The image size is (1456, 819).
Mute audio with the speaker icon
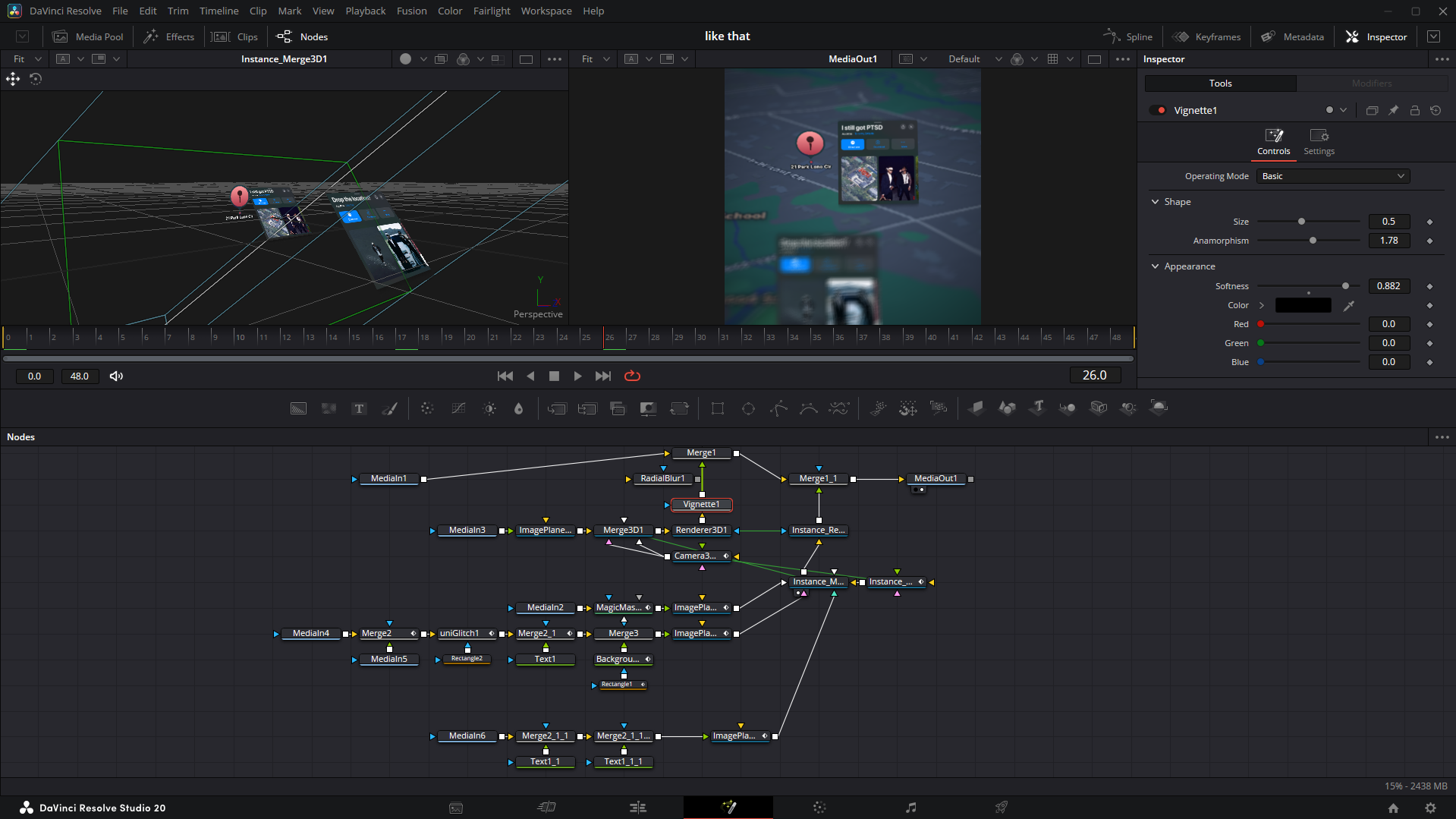(116, 376)
